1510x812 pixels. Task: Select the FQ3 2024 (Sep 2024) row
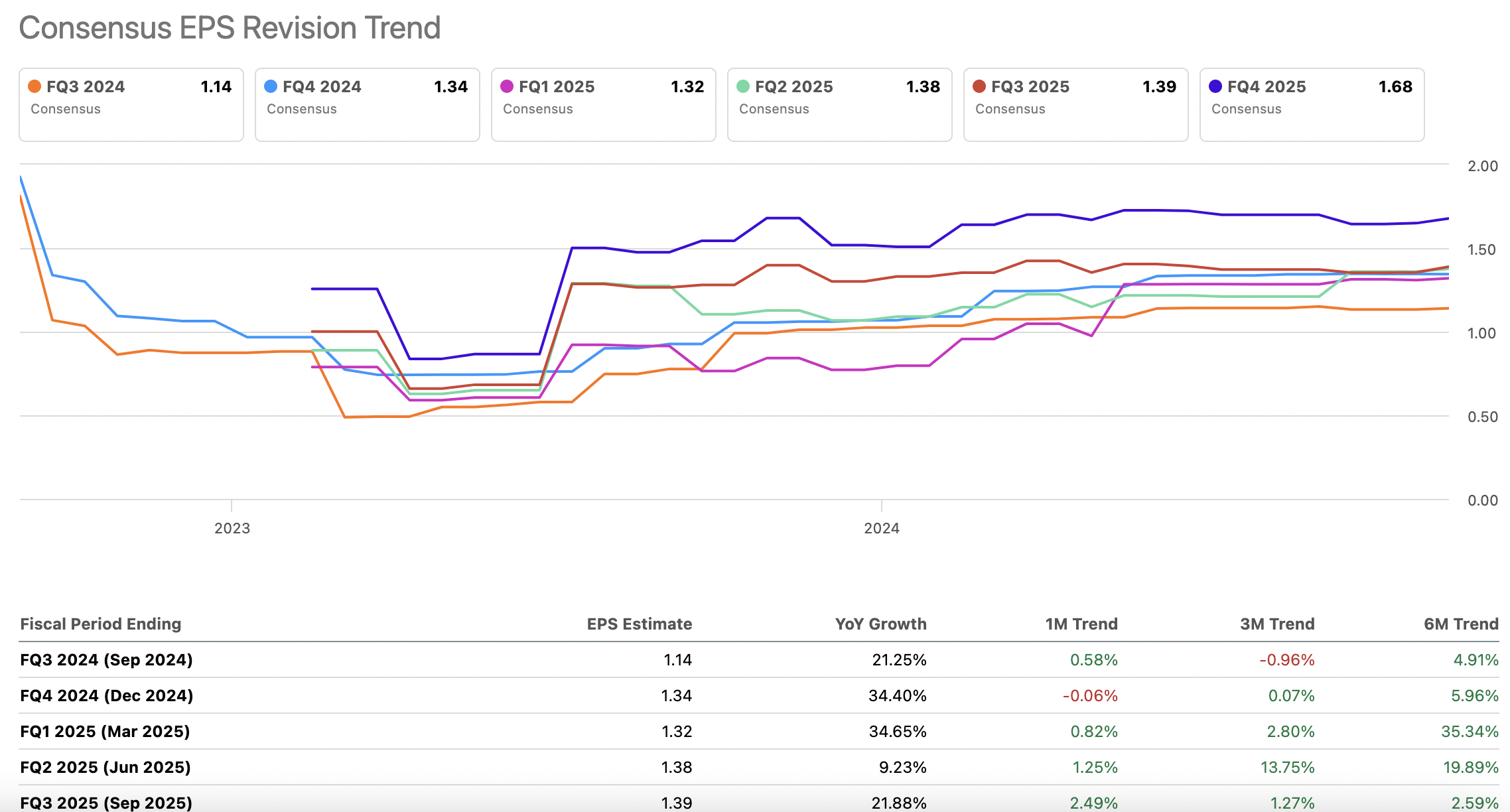(x=107, y=660)
